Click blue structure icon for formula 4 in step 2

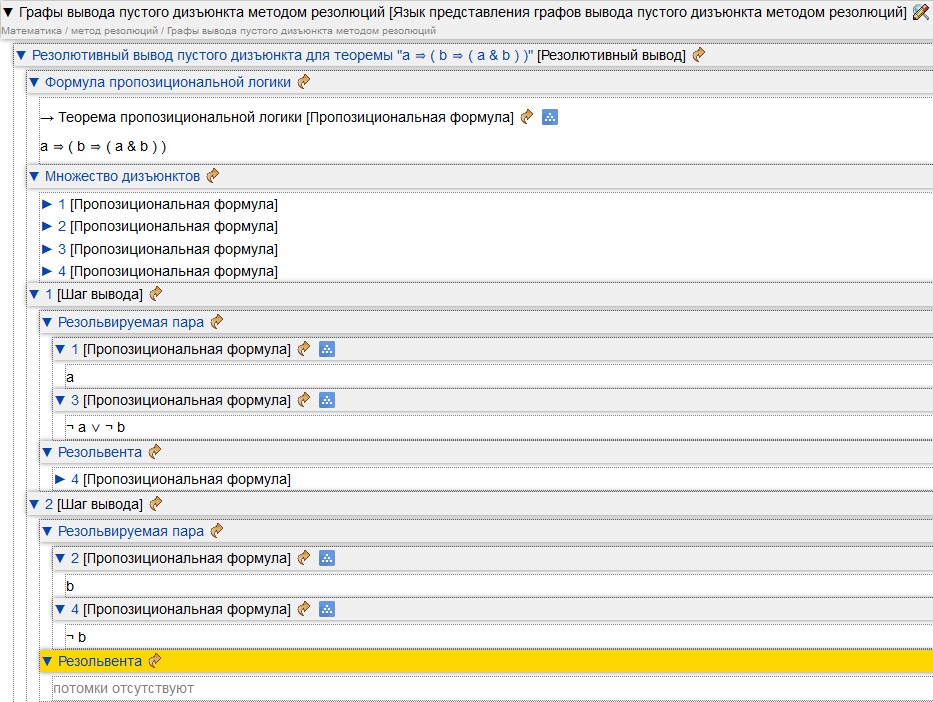[326, 609]
